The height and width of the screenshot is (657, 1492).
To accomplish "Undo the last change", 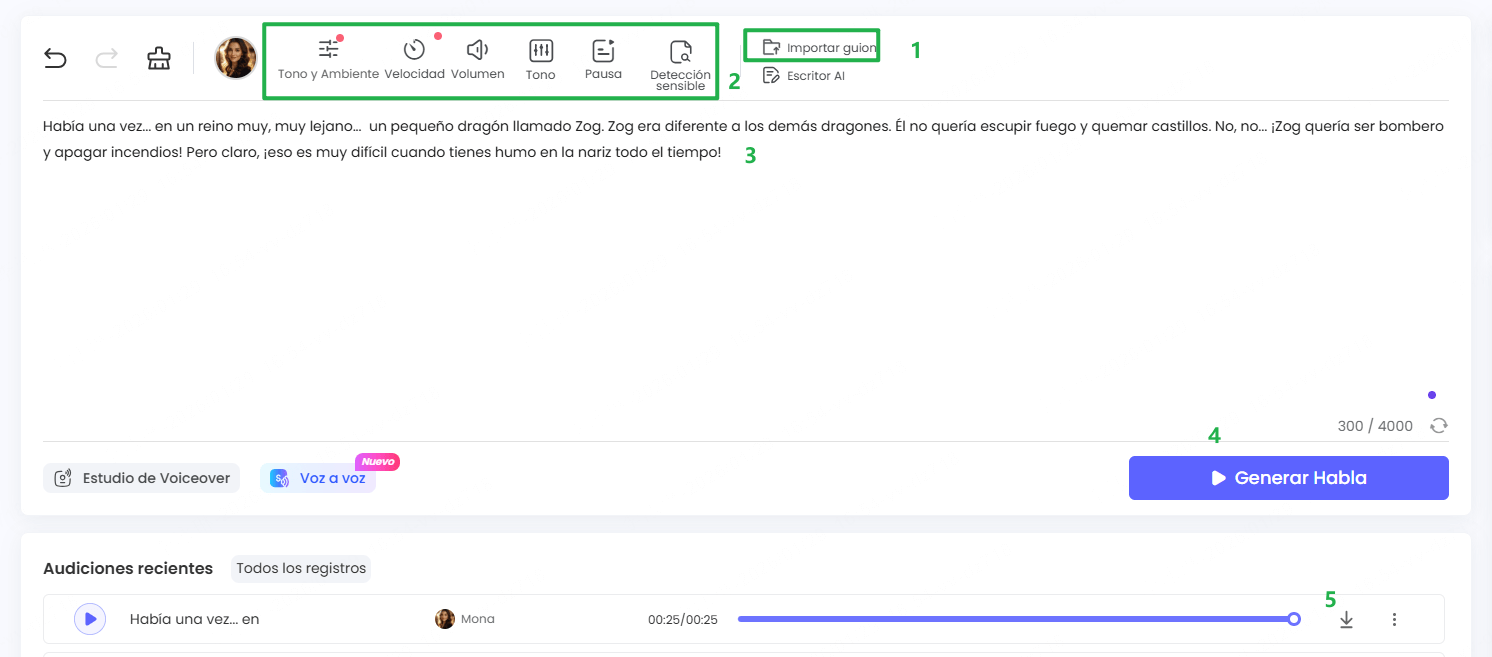I will point(55,58).
